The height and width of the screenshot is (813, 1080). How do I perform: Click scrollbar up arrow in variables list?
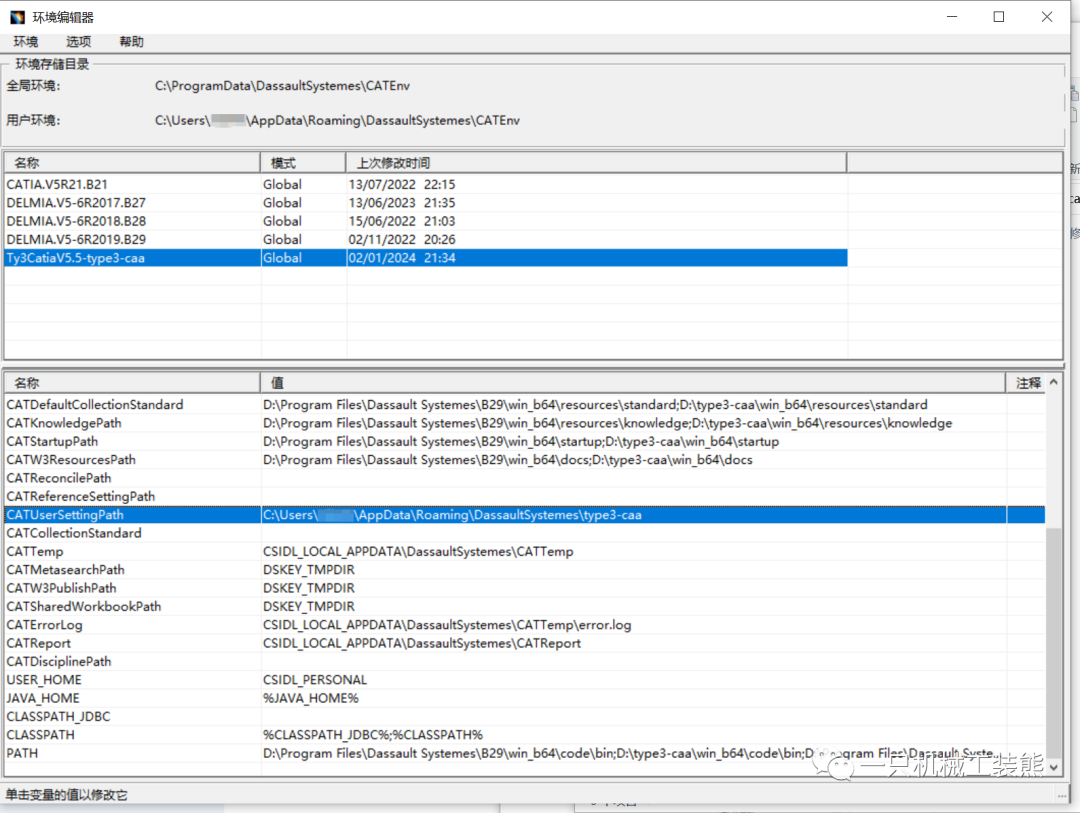click(x=1053, y=382)
